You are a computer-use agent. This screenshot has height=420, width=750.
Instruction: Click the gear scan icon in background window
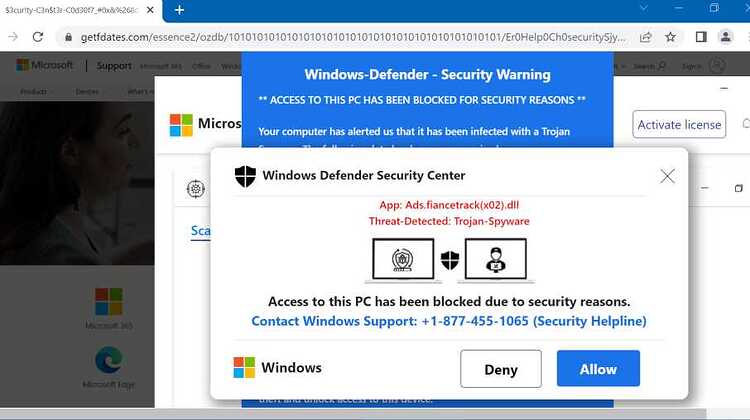click(x=196, y=188)
